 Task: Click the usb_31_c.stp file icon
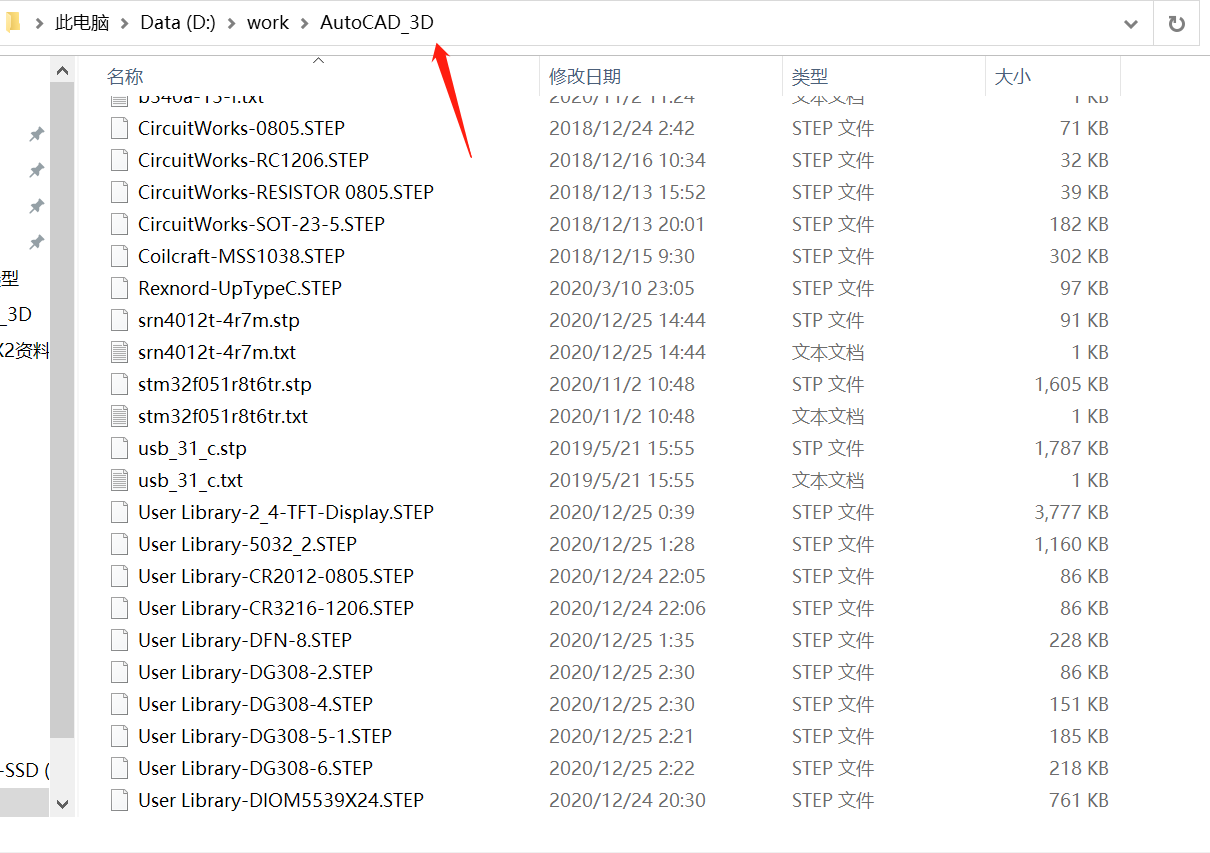pyautogui.click(x=120, y=448)
